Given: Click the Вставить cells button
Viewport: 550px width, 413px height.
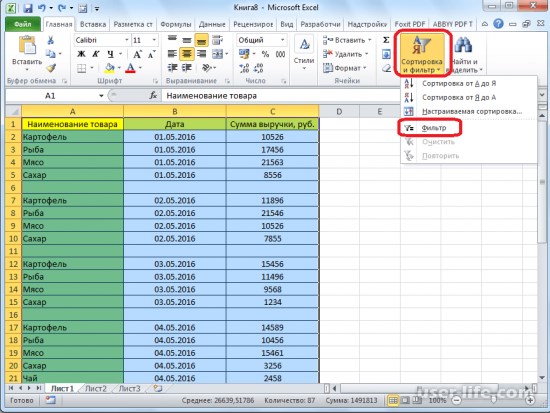Looking at the screenshot, I should click(346, 40).
